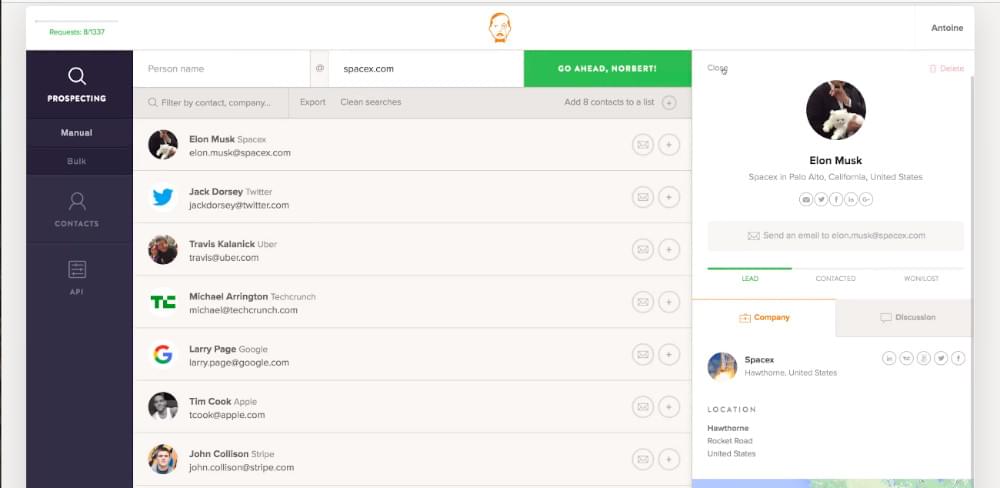Click the email icon for Jack Dorsey
Image resolution: width=1000 pixels, height=488 pixels.
pos(642,197)
